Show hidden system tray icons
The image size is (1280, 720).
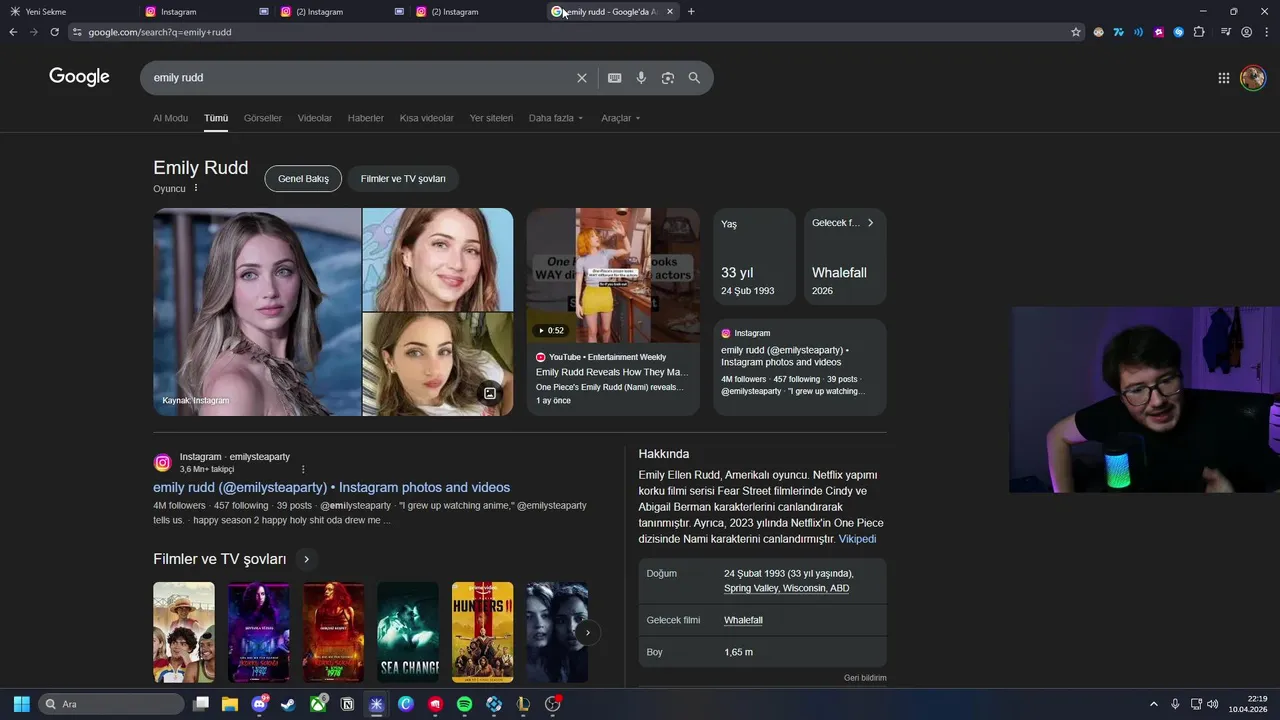pos(1153,704)
